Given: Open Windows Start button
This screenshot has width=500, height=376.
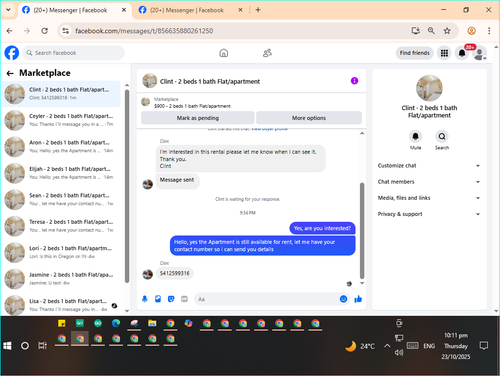Looking at the screenshot, I should click(x=7, y=346).
